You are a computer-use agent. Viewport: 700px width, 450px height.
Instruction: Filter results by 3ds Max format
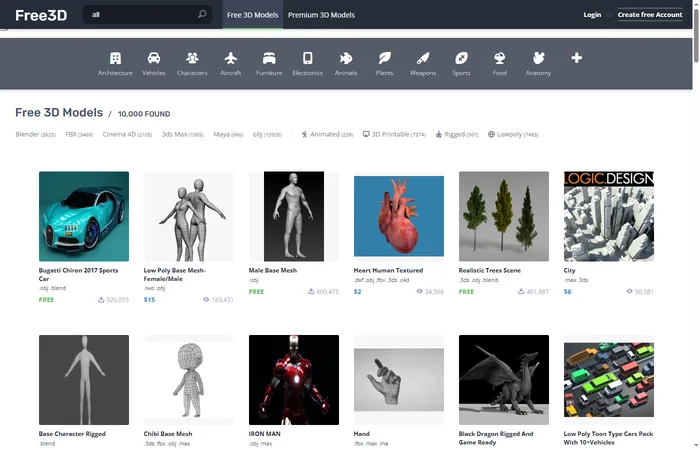point(183,134)
